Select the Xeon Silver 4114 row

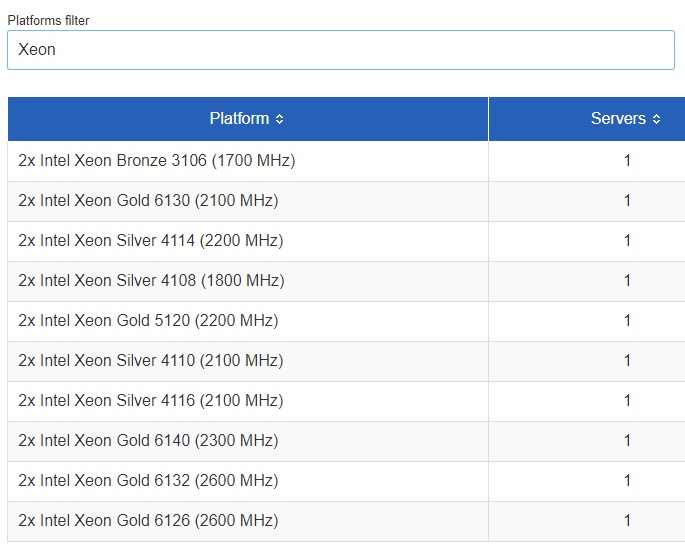click(x=150, y=240)
